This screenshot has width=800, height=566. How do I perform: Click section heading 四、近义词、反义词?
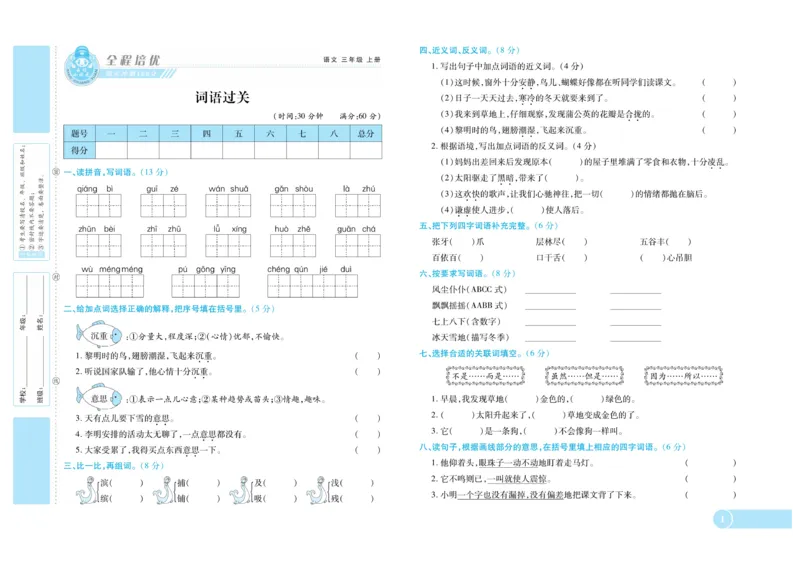point(469,50)
